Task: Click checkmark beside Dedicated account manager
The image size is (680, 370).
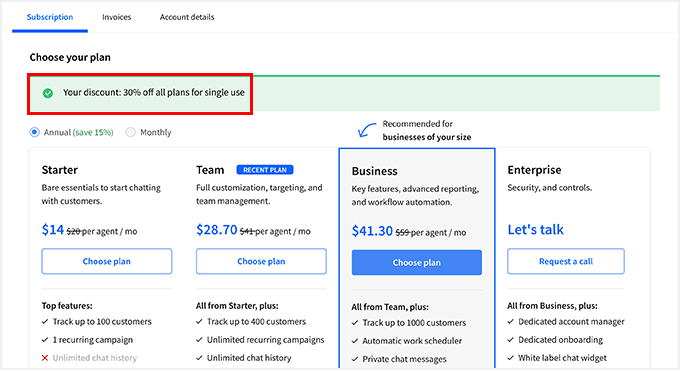Action: click(x=510, y=321)
